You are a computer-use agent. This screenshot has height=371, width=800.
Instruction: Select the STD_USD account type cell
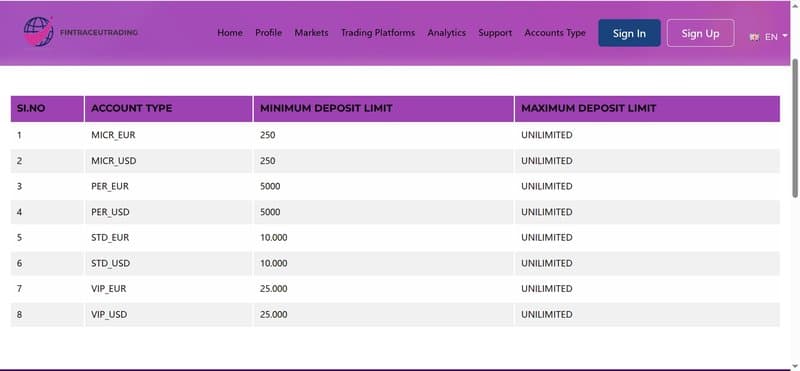(168, 263)
